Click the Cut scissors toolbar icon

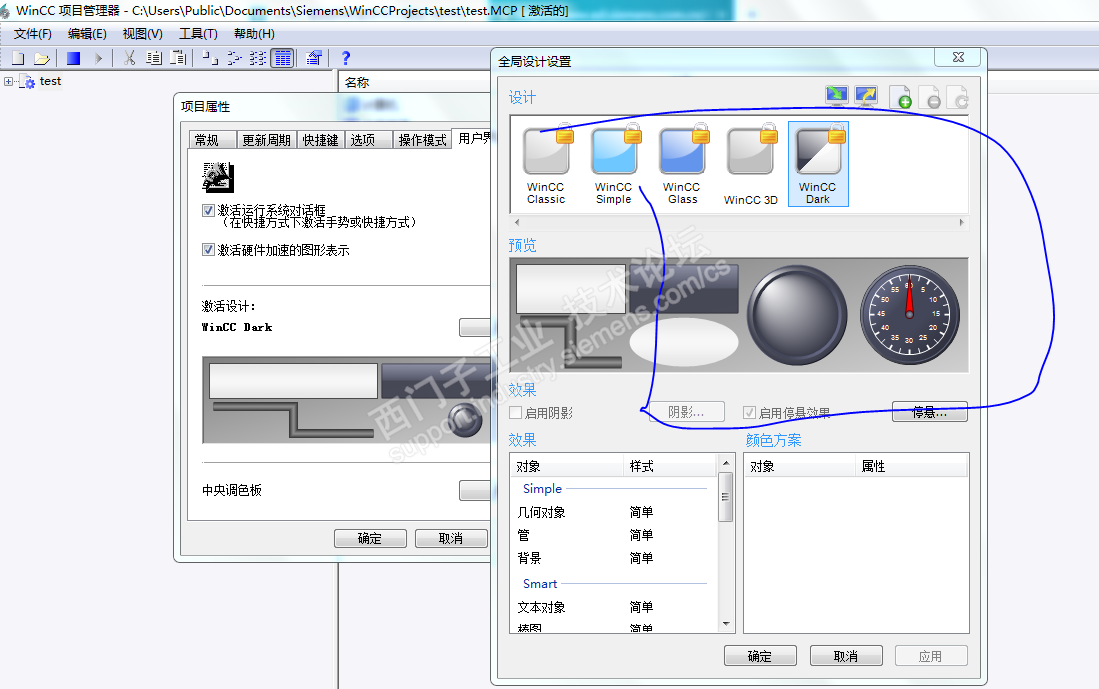pyautogui.click(x=130, y=58)
